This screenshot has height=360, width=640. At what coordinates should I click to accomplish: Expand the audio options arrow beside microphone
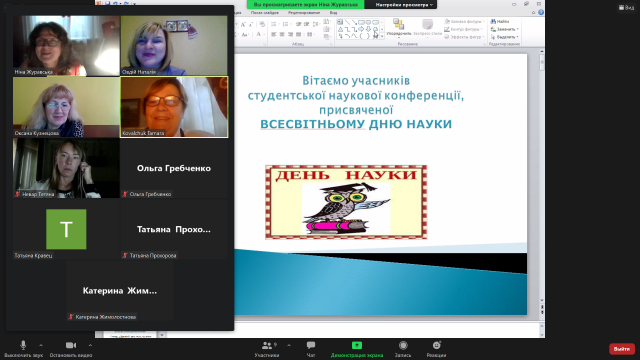click(x=41, y=345)
